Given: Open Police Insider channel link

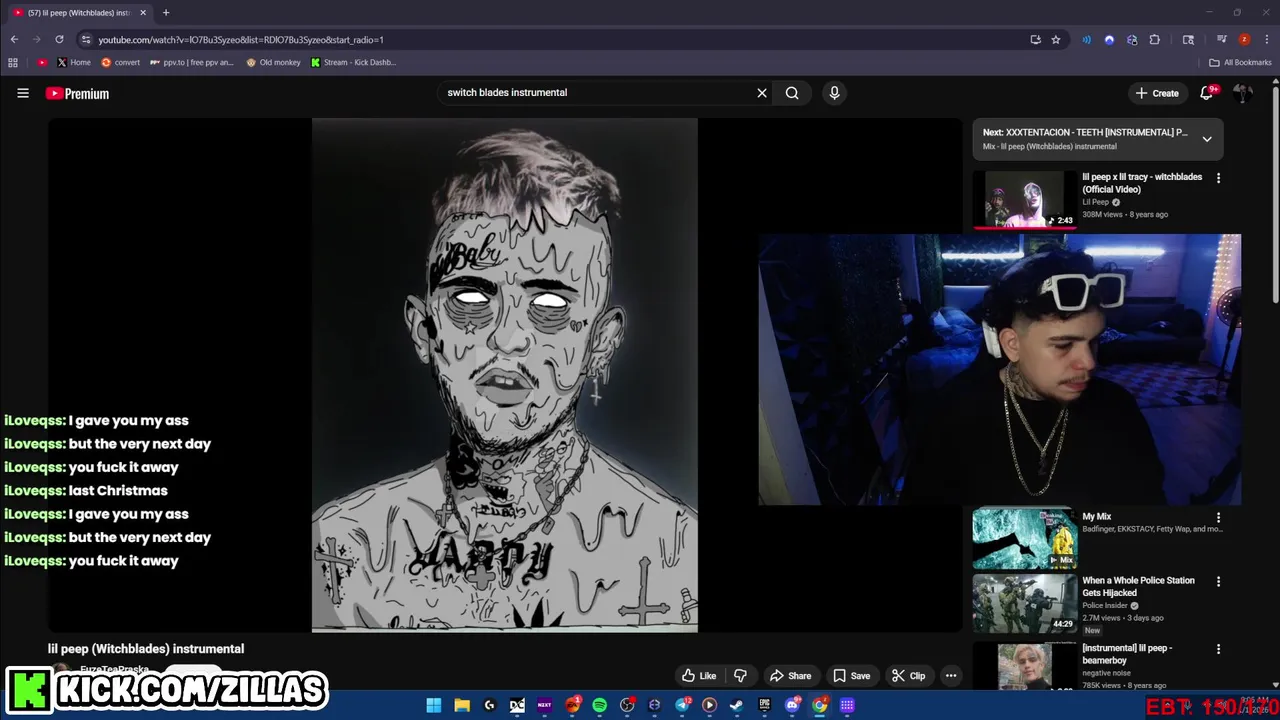Looking at the screenshot, I should [x=1105, y=606].
